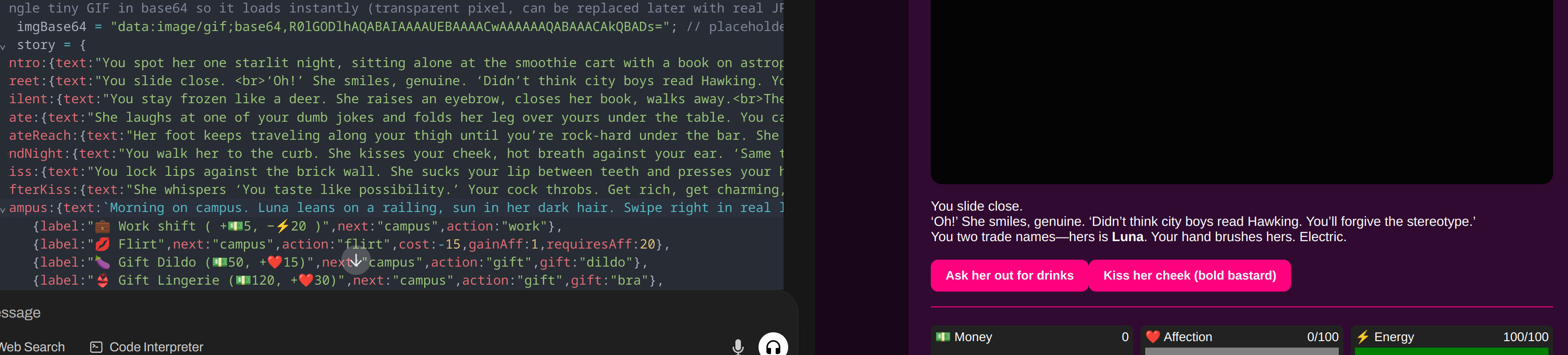This screenshot has height=355, width=1568.
Task: Toggle the Web Search option
Action: [x=32, y=347]
